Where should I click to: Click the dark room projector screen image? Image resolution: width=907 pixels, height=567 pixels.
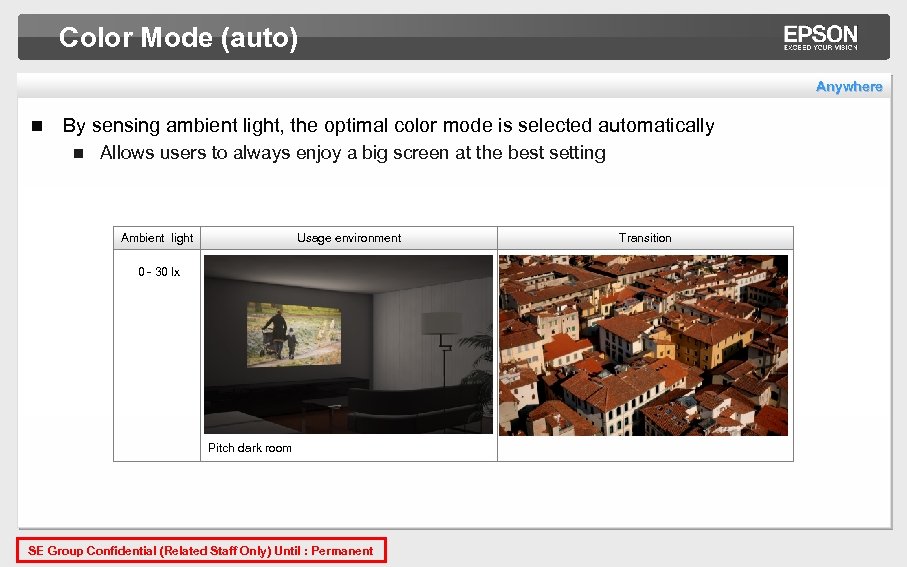tap(348, 344)
